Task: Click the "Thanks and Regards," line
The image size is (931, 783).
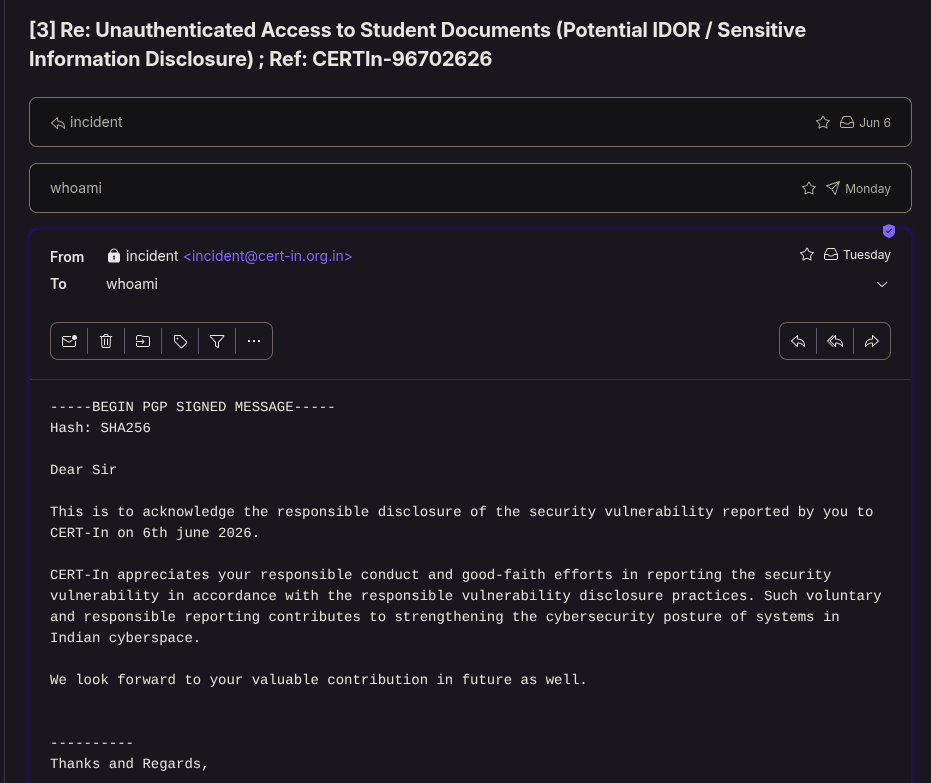Action: (129, 764)
